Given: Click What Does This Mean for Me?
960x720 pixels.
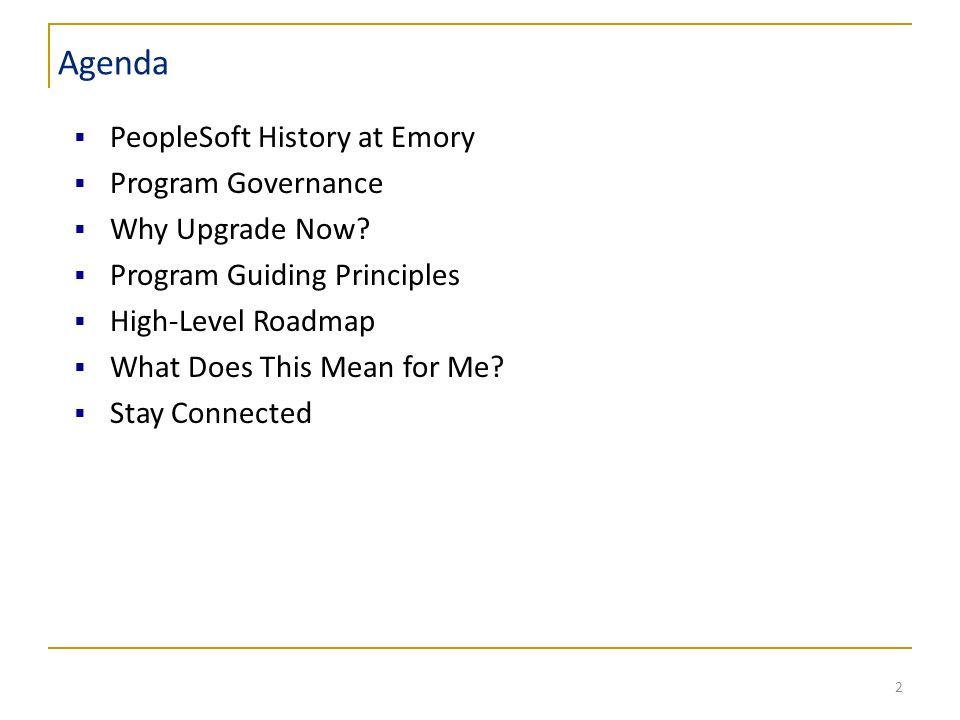Looking at the screenshot, I should [x=307, y=367].
